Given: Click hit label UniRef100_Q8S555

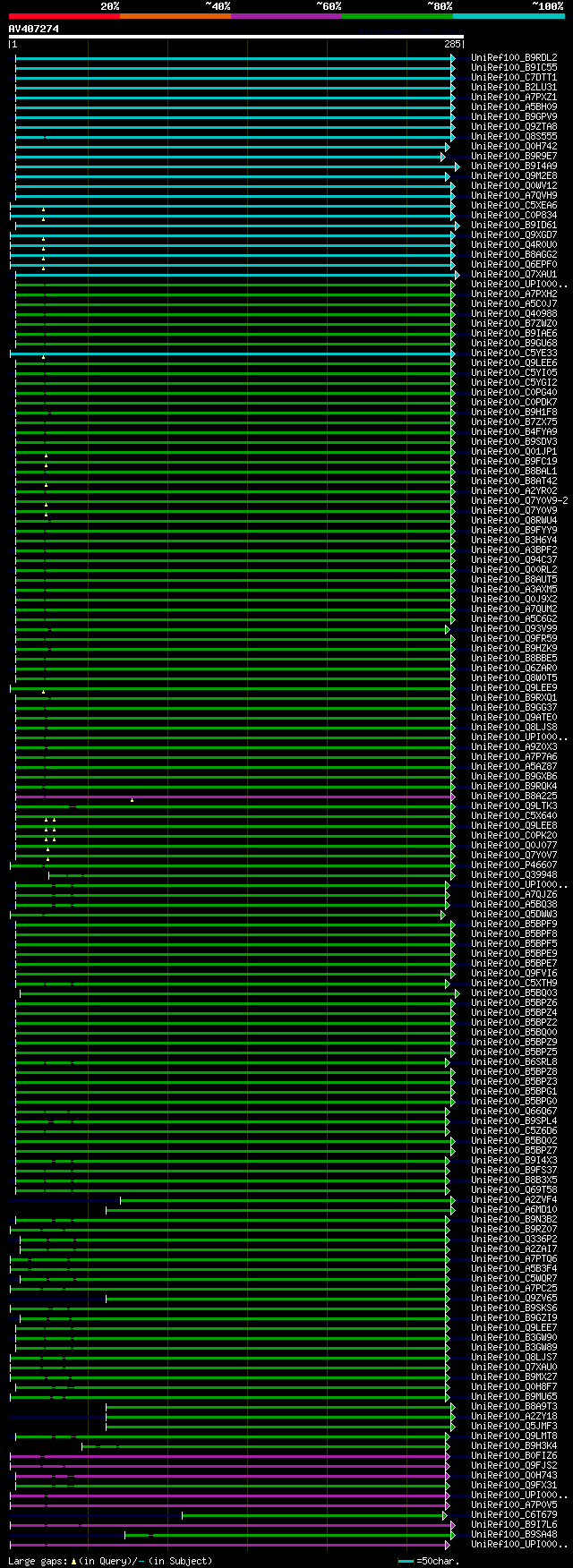Looking at the screenshot, I should point(514,136).
